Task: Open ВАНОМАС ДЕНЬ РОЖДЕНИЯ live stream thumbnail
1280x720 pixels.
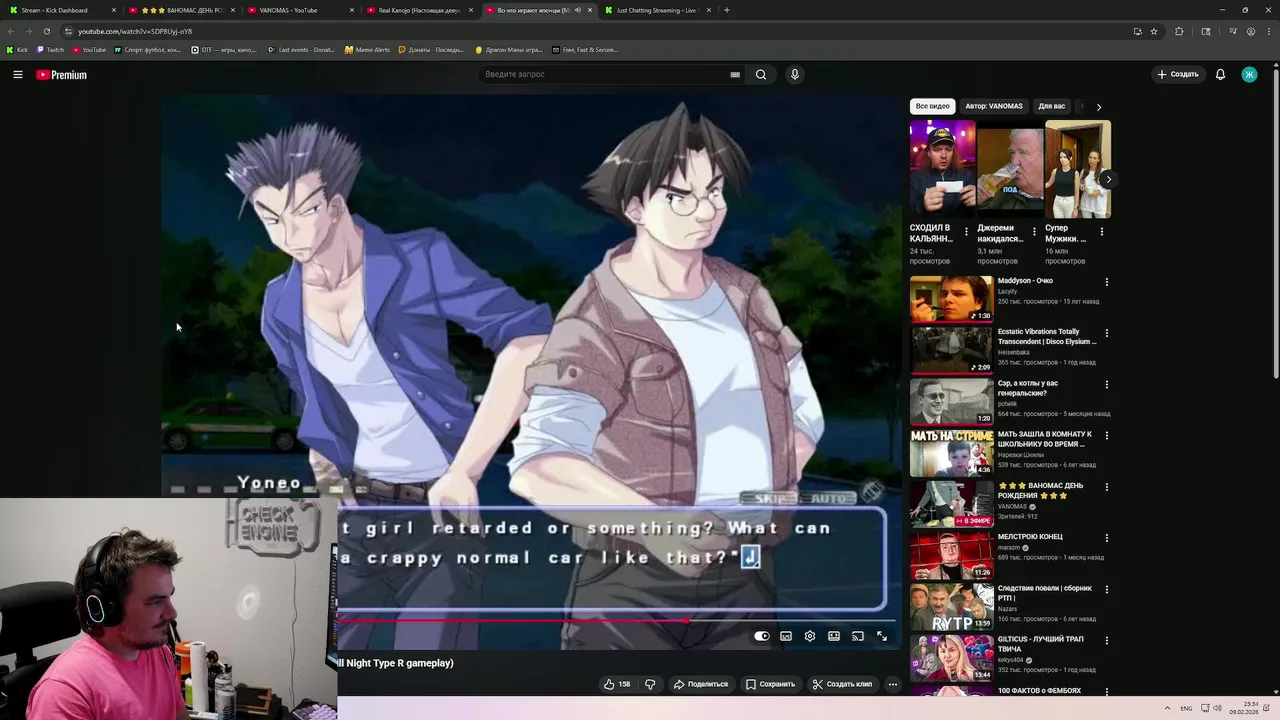Action: coord(951,503)
